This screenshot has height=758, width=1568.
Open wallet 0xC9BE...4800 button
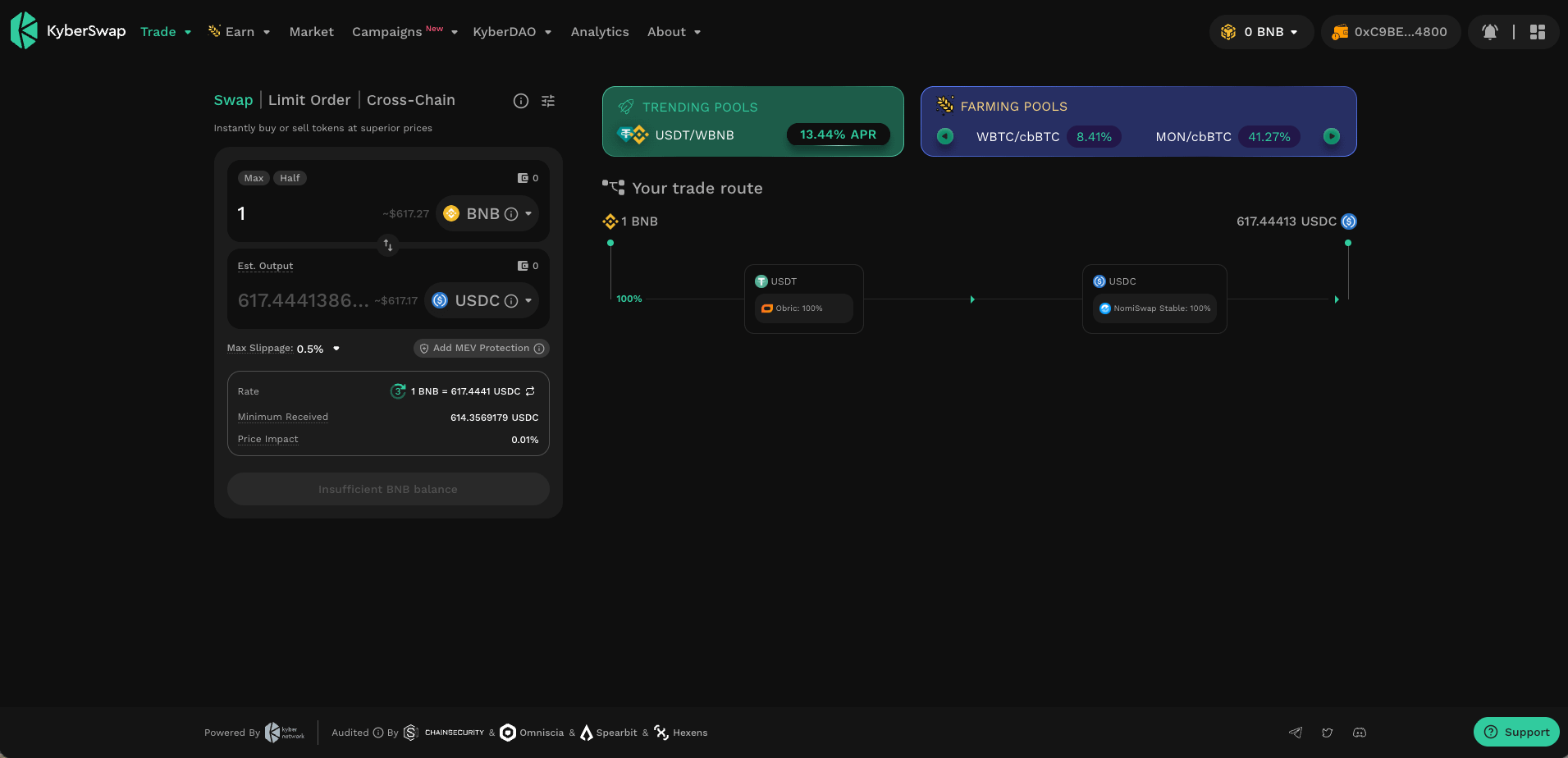pos(1391,32)
